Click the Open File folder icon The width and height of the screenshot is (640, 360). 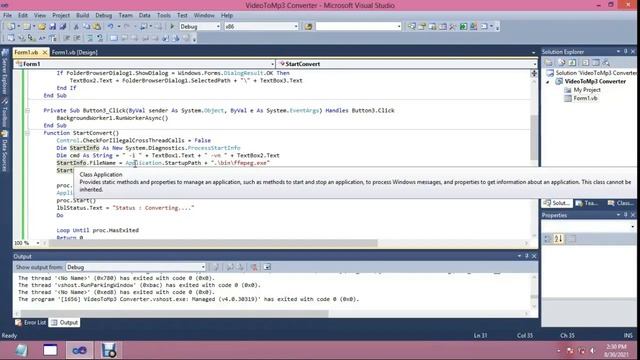pos(42,27)
